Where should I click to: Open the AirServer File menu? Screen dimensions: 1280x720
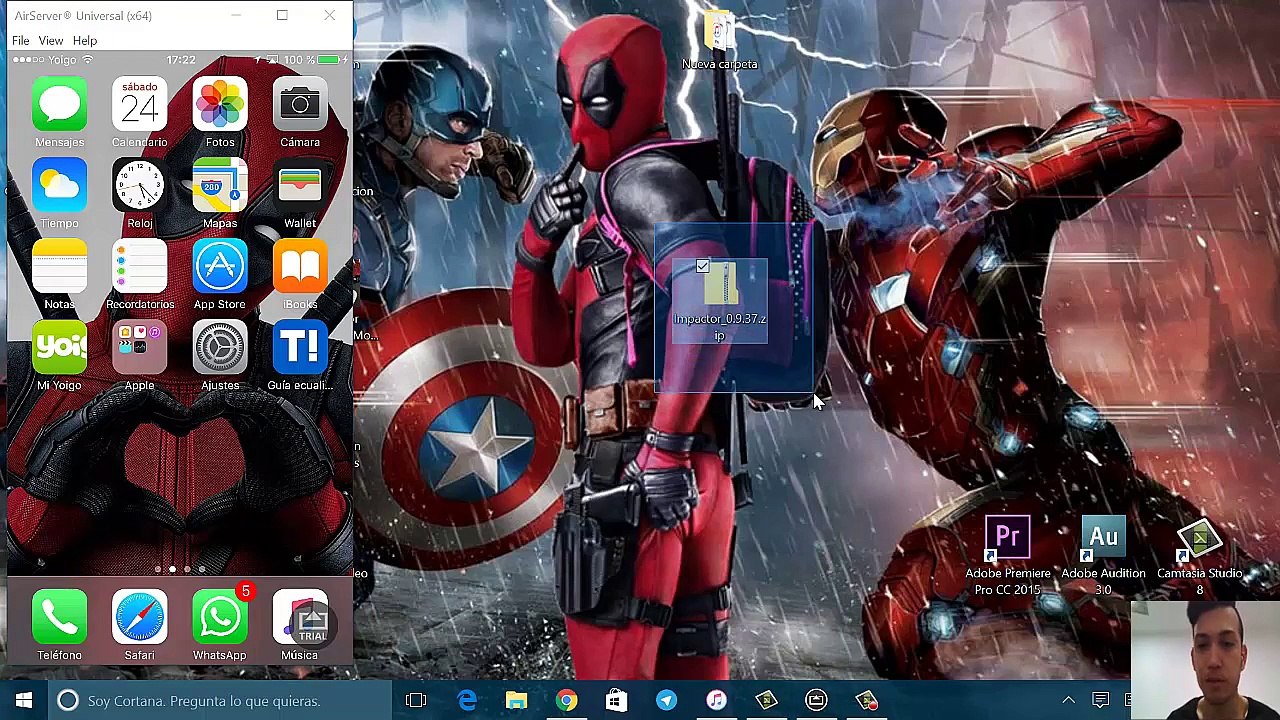pyautogui.click(x=20, y=41)
